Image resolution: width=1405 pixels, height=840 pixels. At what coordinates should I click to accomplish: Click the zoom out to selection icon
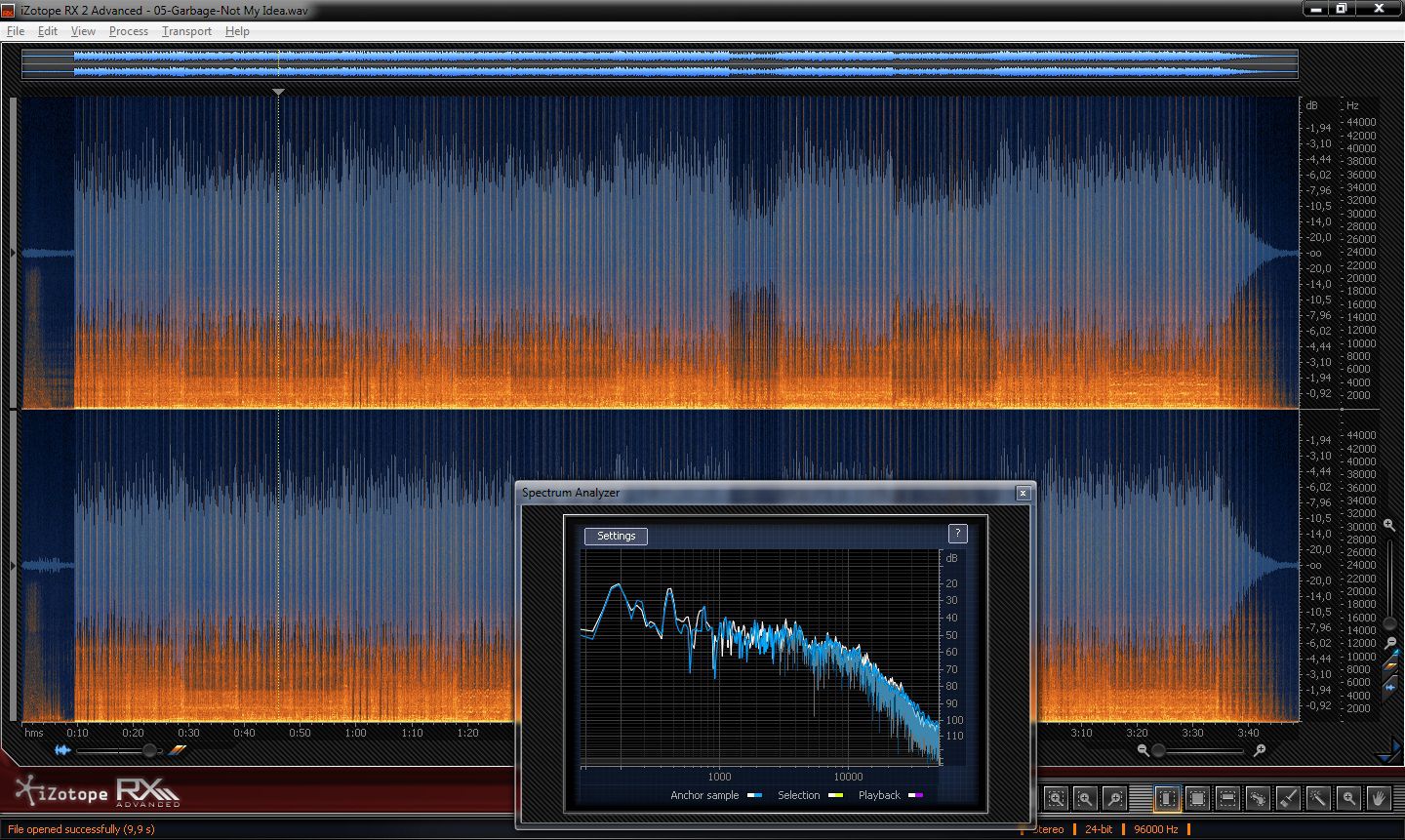[x=1114, y=798]
